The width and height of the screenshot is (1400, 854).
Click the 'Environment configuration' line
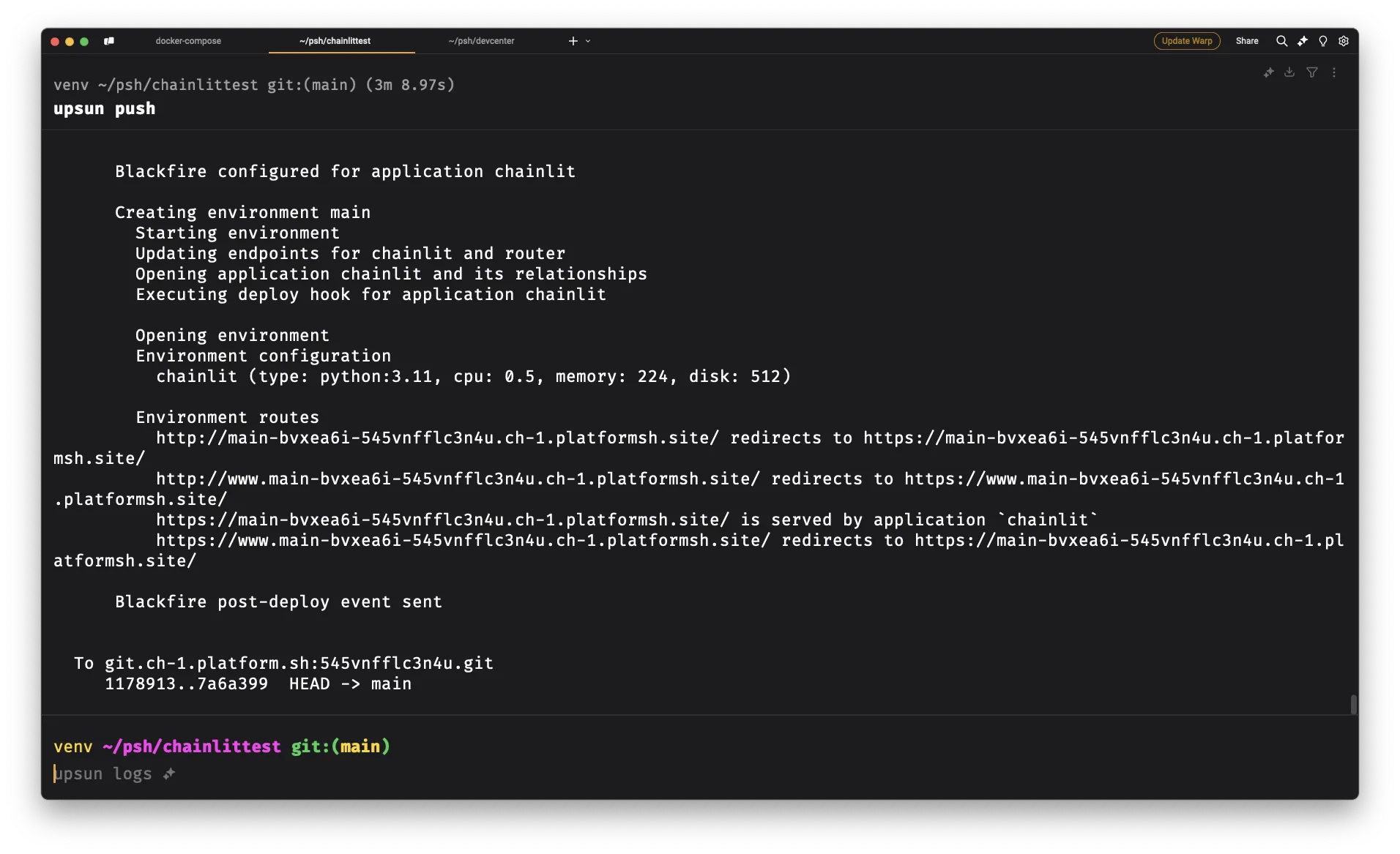[263, 356]
